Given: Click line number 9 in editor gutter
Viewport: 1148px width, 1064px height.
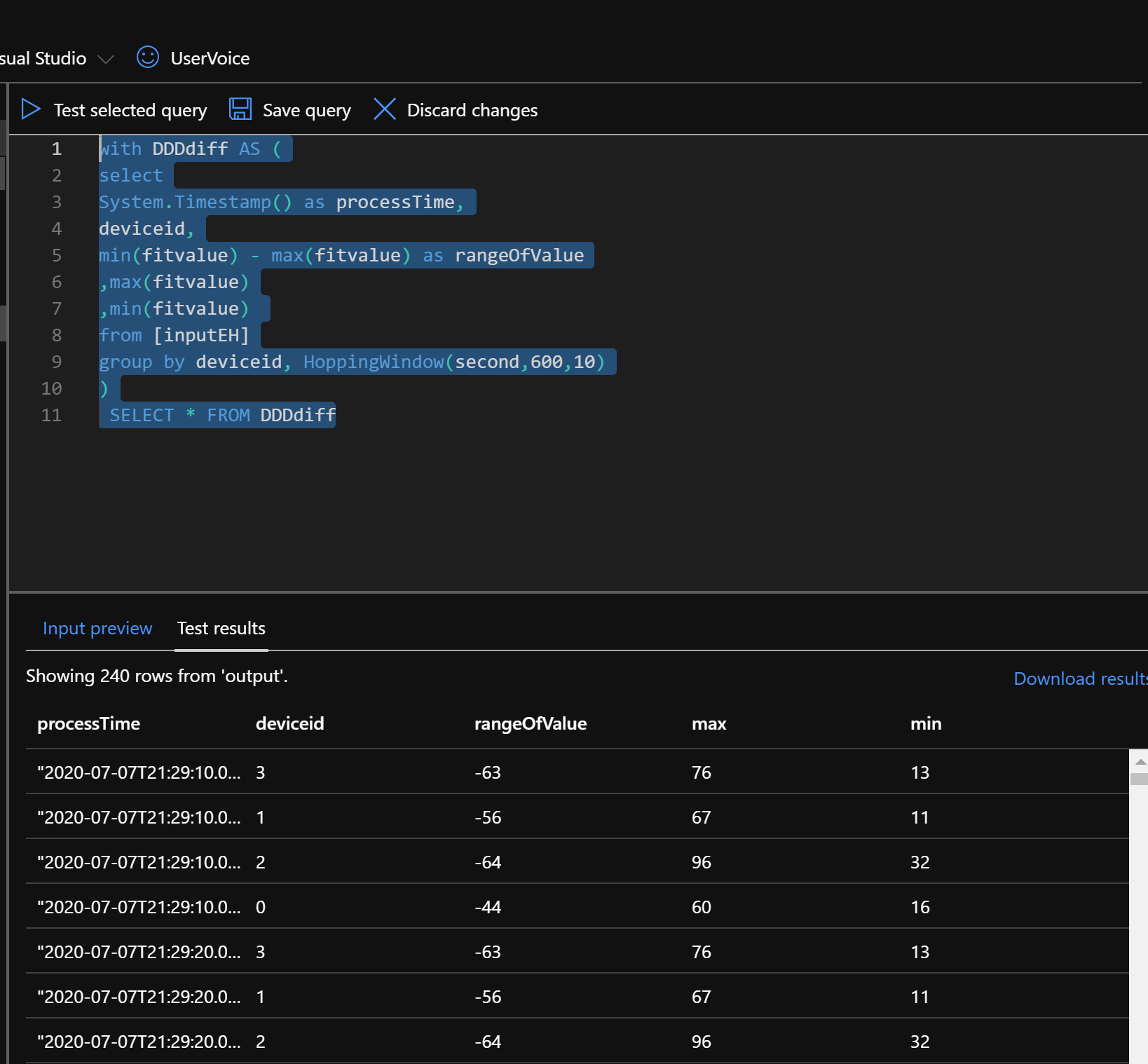Looking at the screenshot, I should [x=57, y=362].
